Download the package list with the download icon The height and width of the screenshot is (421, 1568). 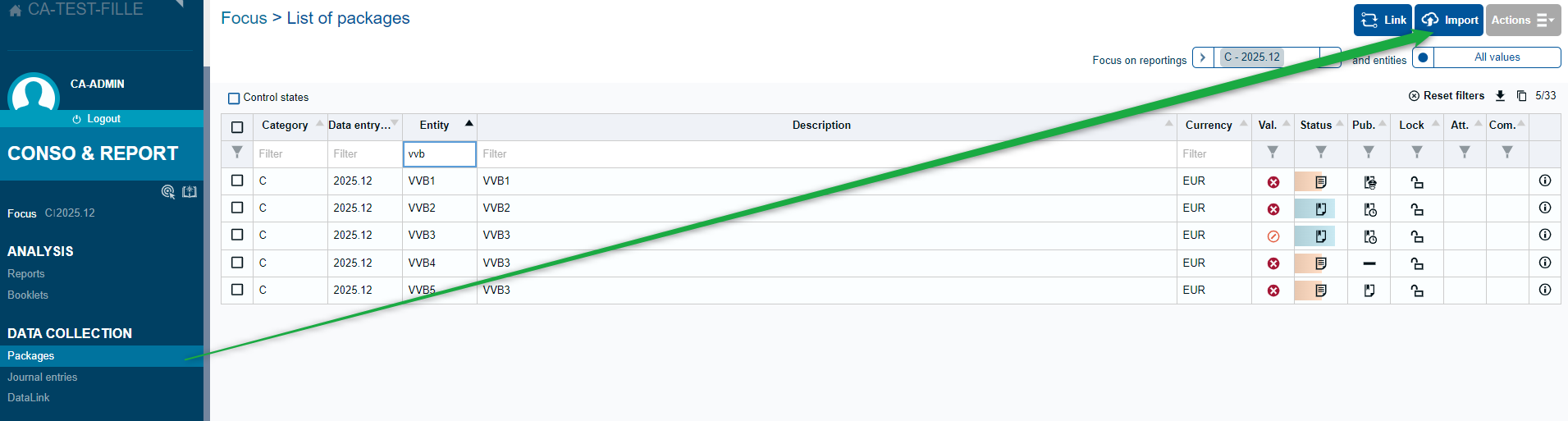pyautogui.click(x=1500, y=96)
